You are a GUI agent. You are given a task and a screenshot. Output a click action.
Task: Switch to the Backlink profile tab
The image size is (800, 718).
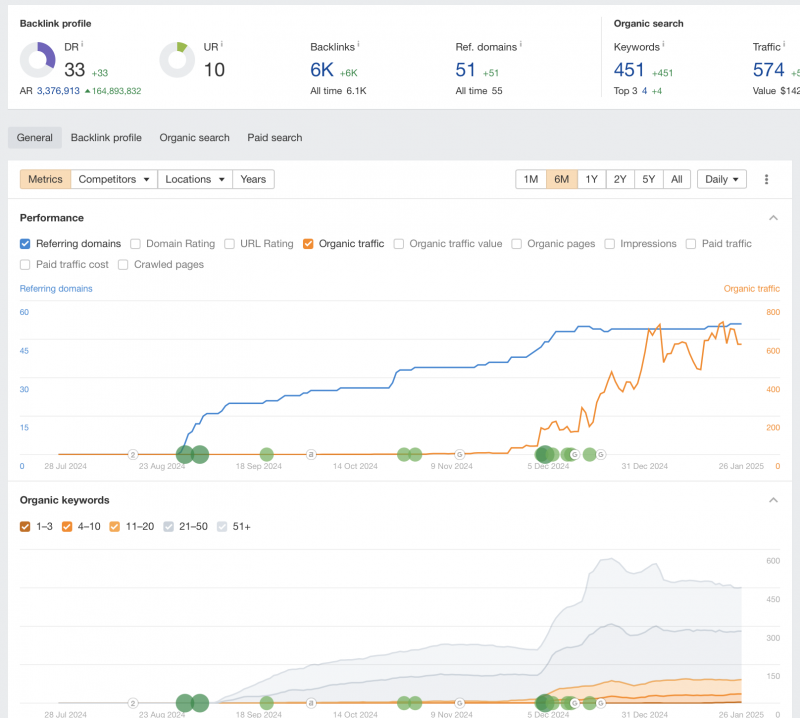point(106,138)
